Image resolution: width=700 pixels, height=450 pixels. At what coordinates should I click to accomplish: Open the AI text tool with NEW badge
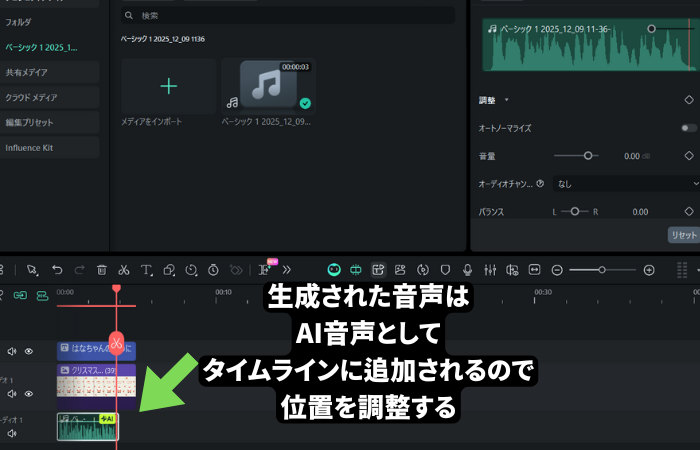pos(265,269)
